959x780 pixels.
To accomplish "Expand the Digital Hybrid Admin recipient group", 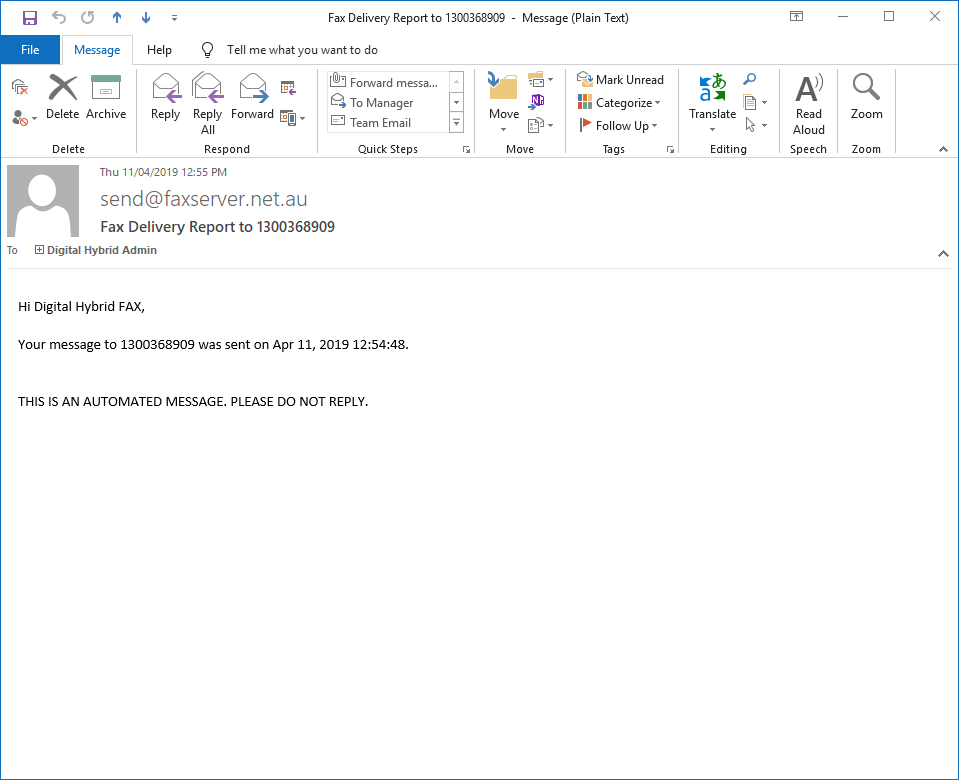I will 39,250.
